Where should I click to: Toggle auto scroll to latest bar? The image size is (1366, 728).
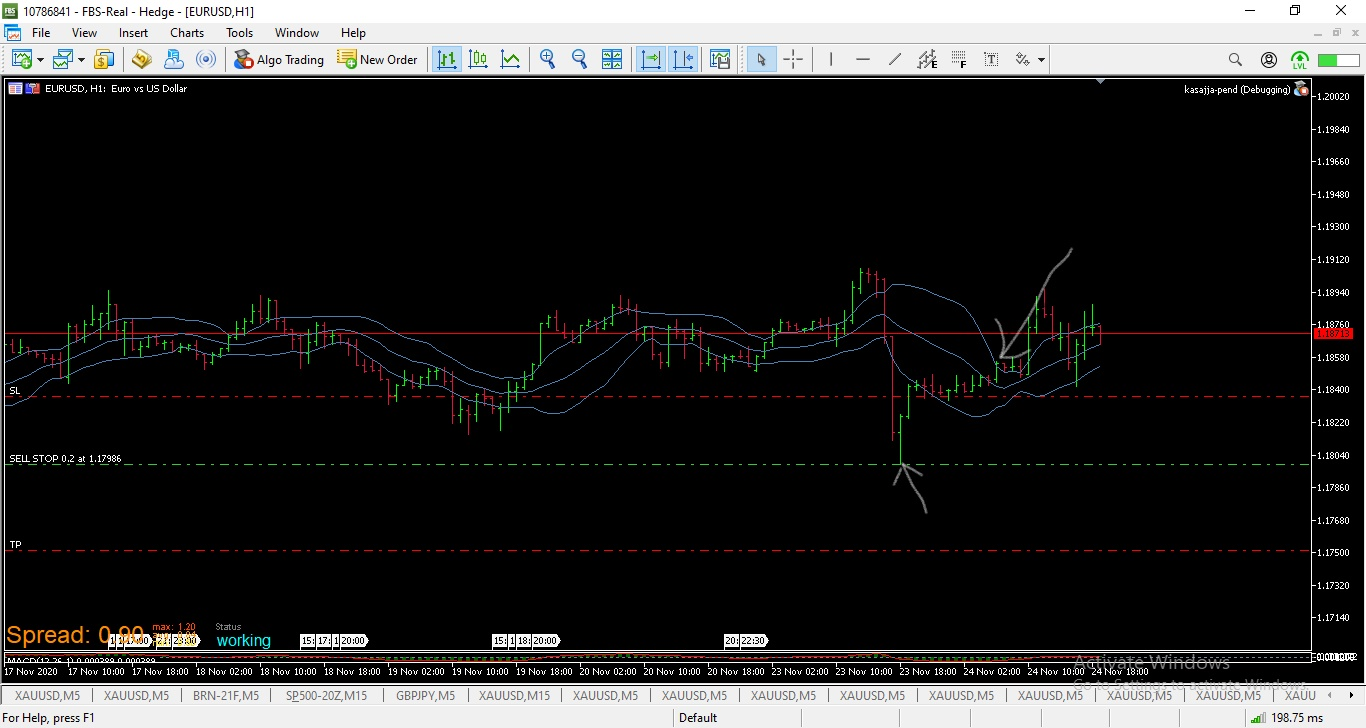651,60
